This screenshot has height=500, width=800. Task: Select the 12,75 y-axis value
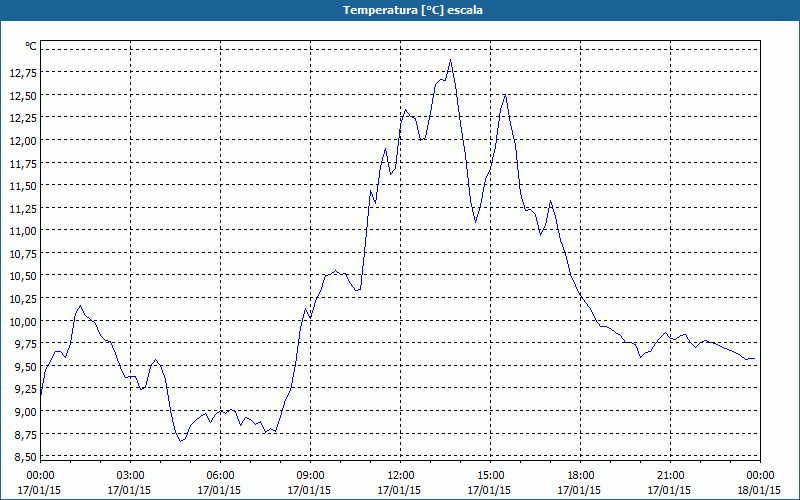(x=23, y=72)
